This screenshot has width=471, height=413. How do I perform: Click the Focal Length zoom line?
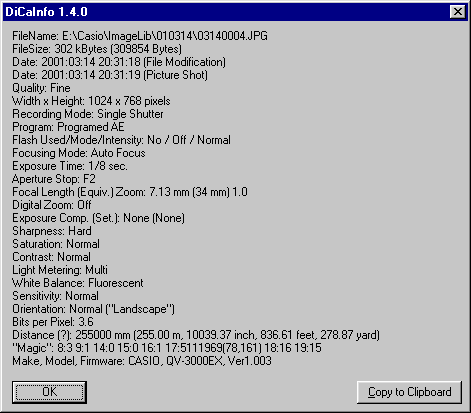tap(130, 192)
